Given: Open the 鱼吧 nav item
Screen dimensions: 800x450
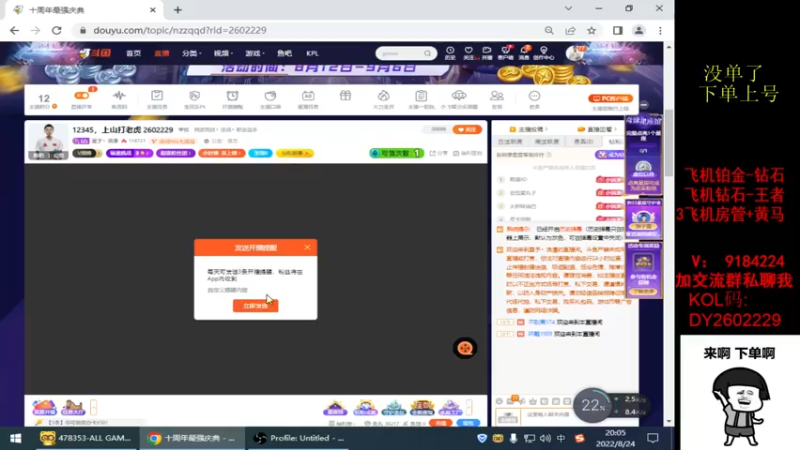Looking at the screenshot, I should click(284, 53).
